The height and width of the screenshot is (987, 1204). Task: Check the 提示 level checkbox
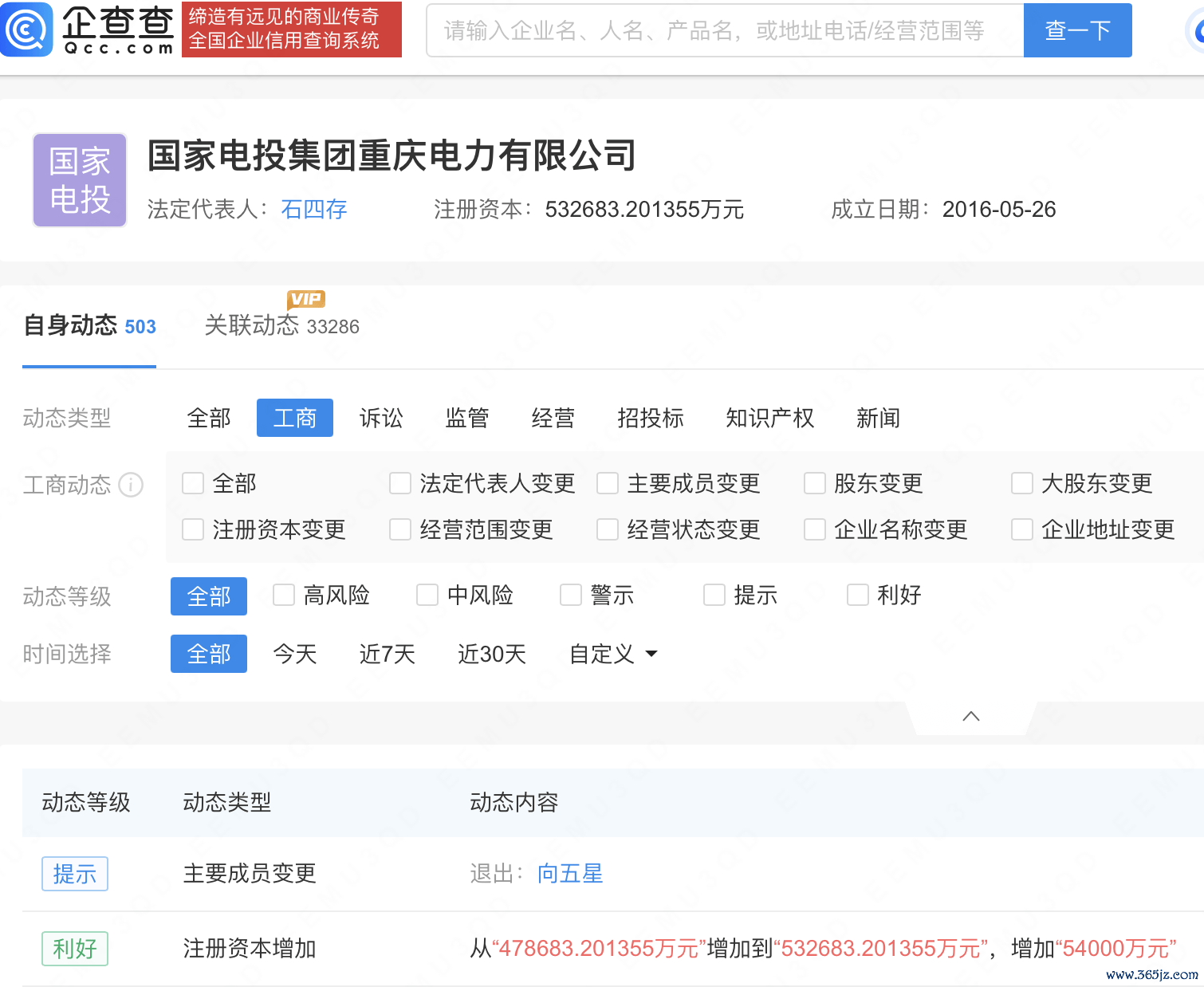714,595
